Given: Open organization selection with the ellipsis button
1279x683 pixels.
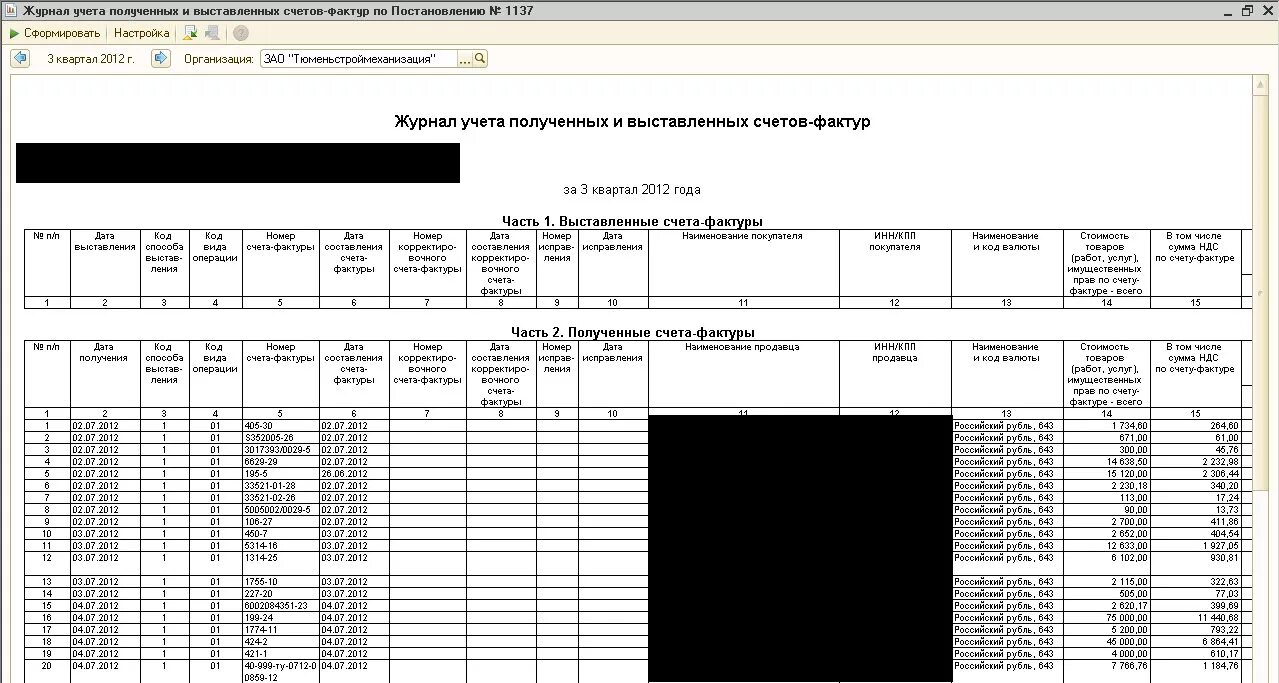Looking at the screenshot, I should (x=464, y=59).
